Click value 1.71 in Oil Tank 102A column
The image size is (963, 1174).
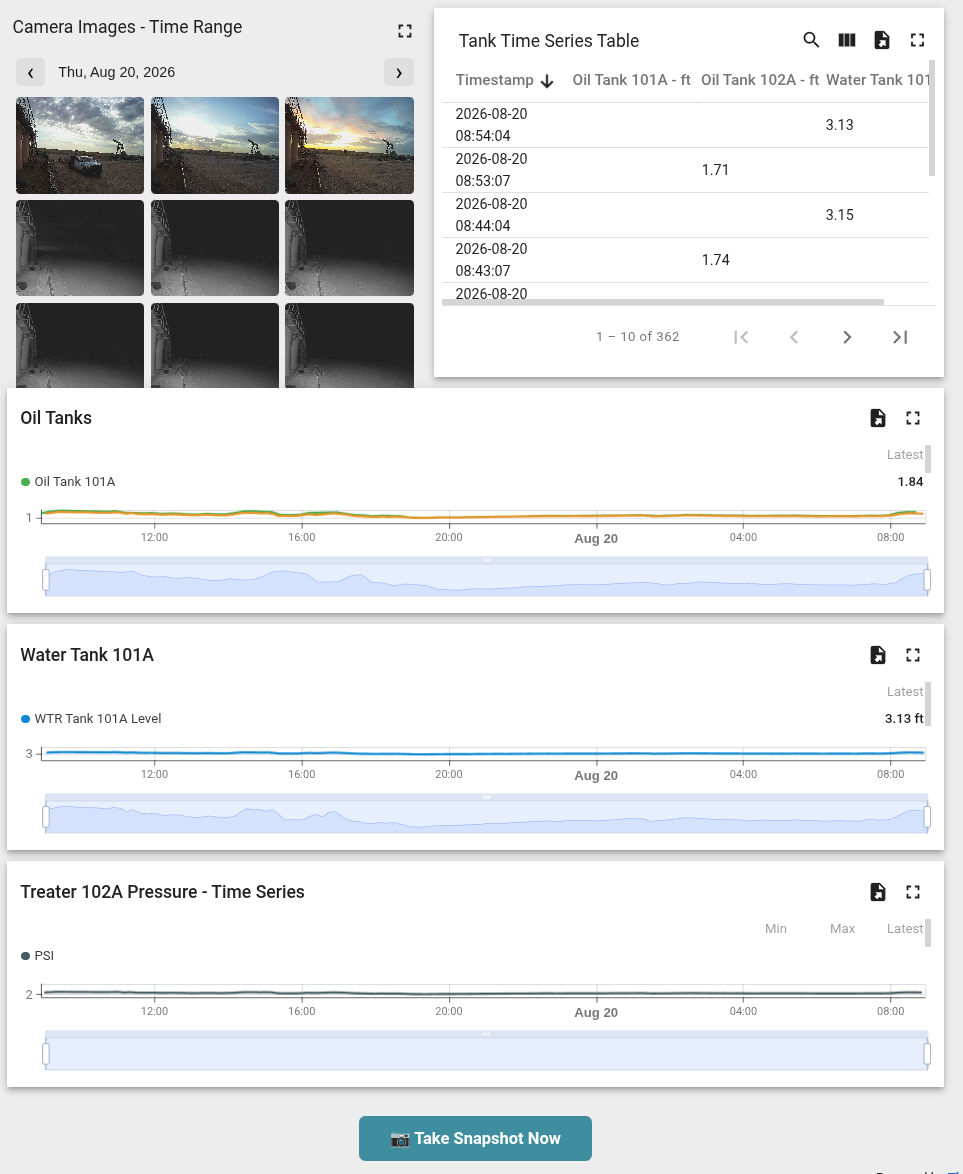715,170
